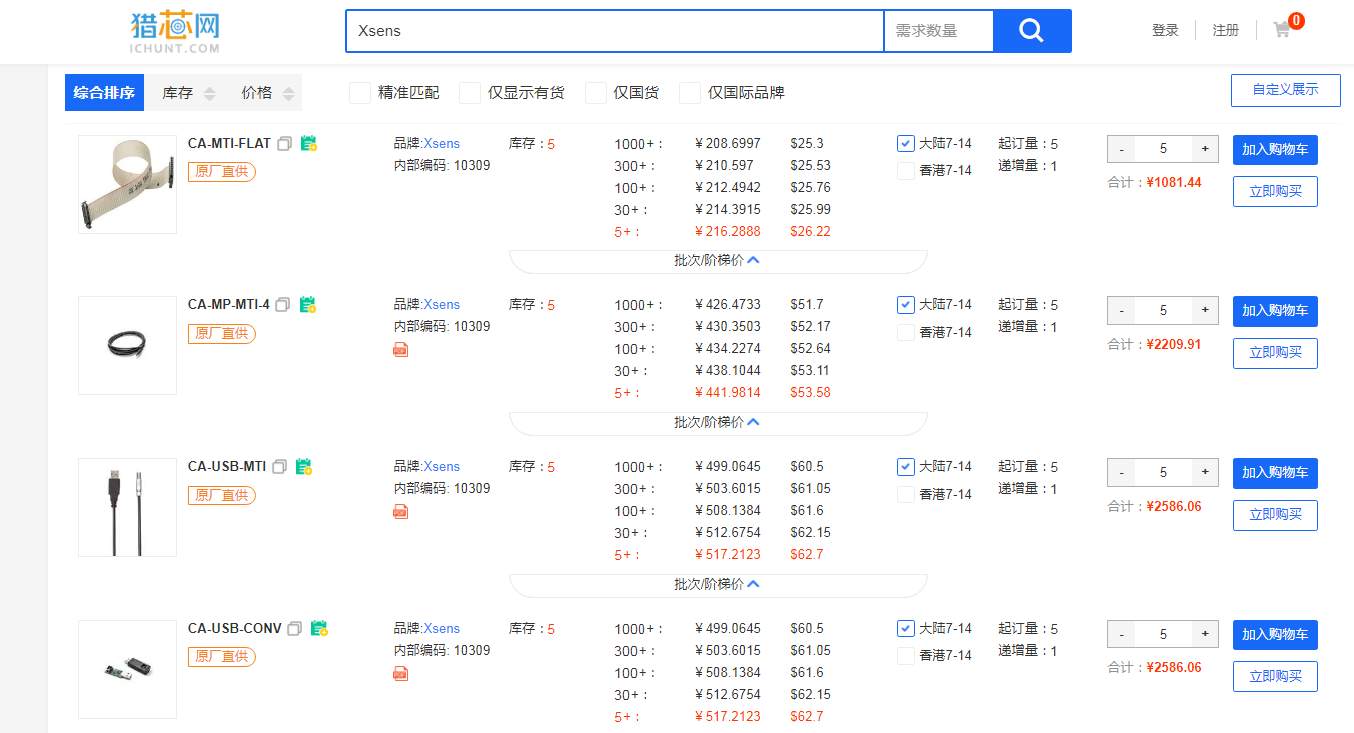Image resolution: width=1354 pixels, height=733 pixels.
Task: Click the 注册 link
Action: [1226, 31]
